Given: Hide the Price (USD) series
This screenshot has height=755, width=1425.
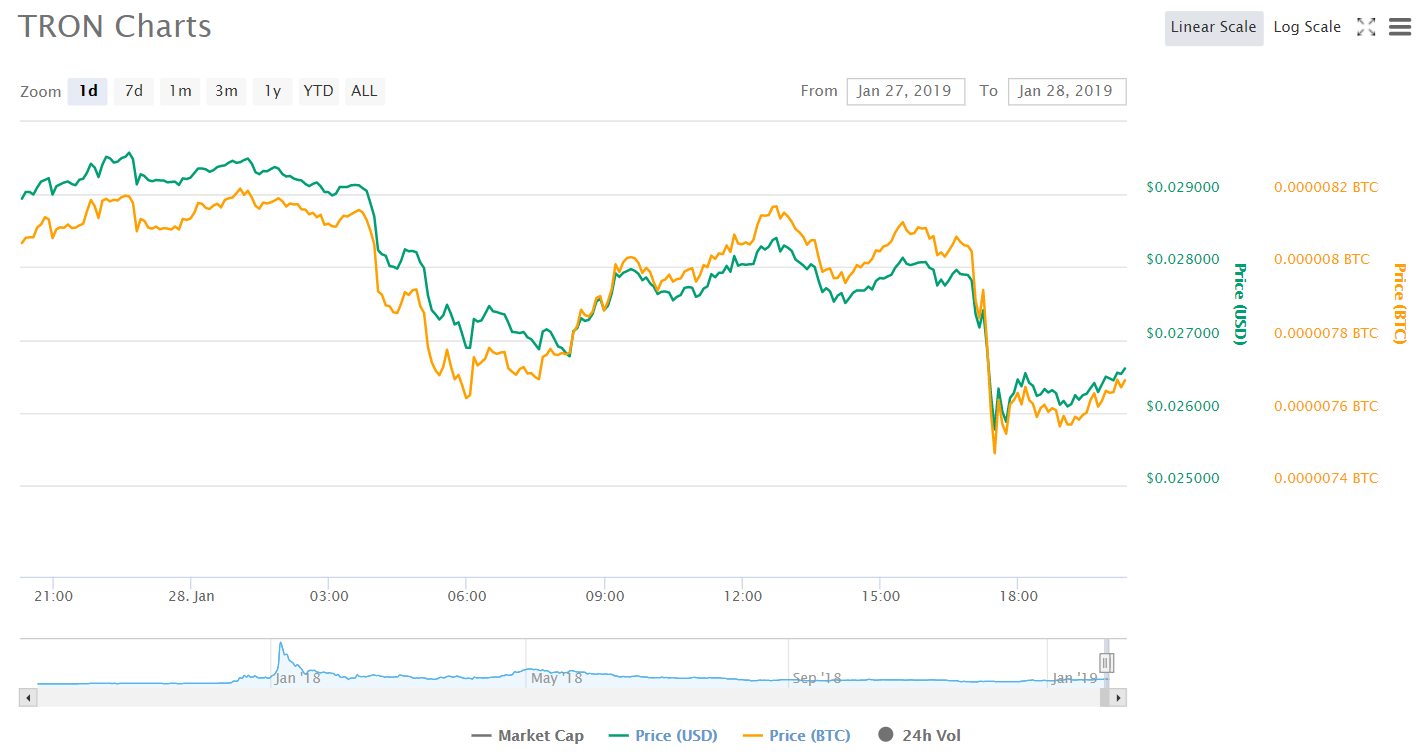Looking at the screenshot, I should tap(661, 736).
